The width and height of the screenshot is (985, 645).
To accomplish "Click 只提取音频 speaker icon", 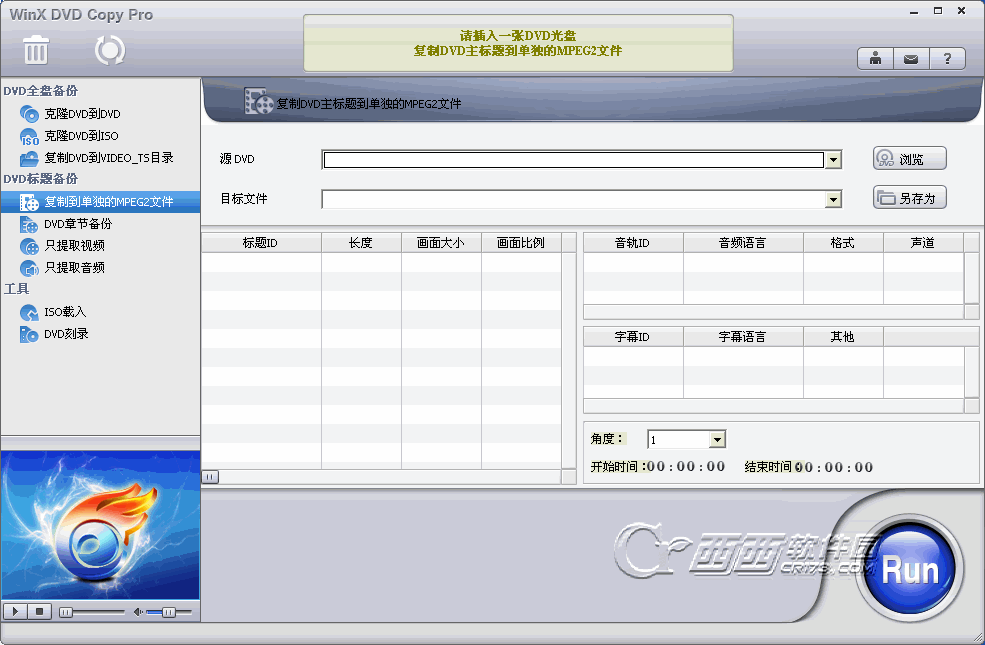I will (29, 268).
